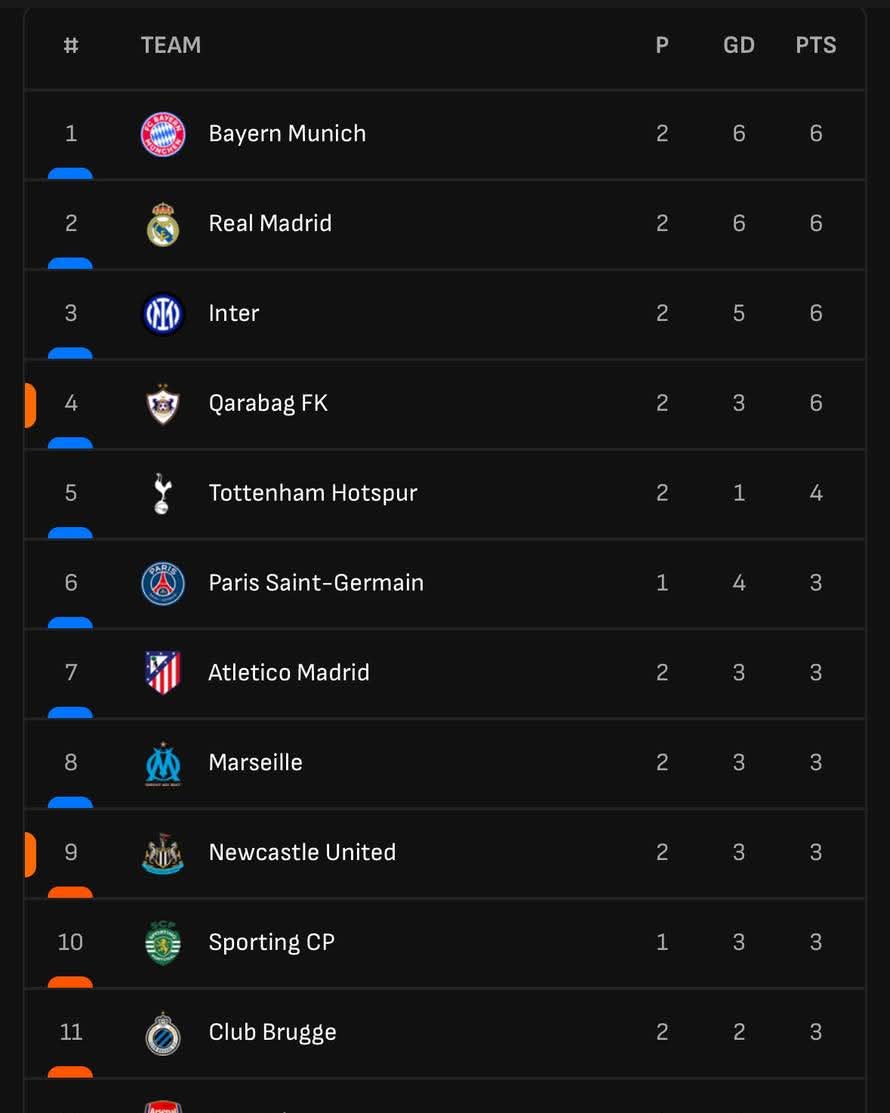Select the Sporting CP crest
The height and width of the screenshot is (1113, 890).
tap(163, 942)
